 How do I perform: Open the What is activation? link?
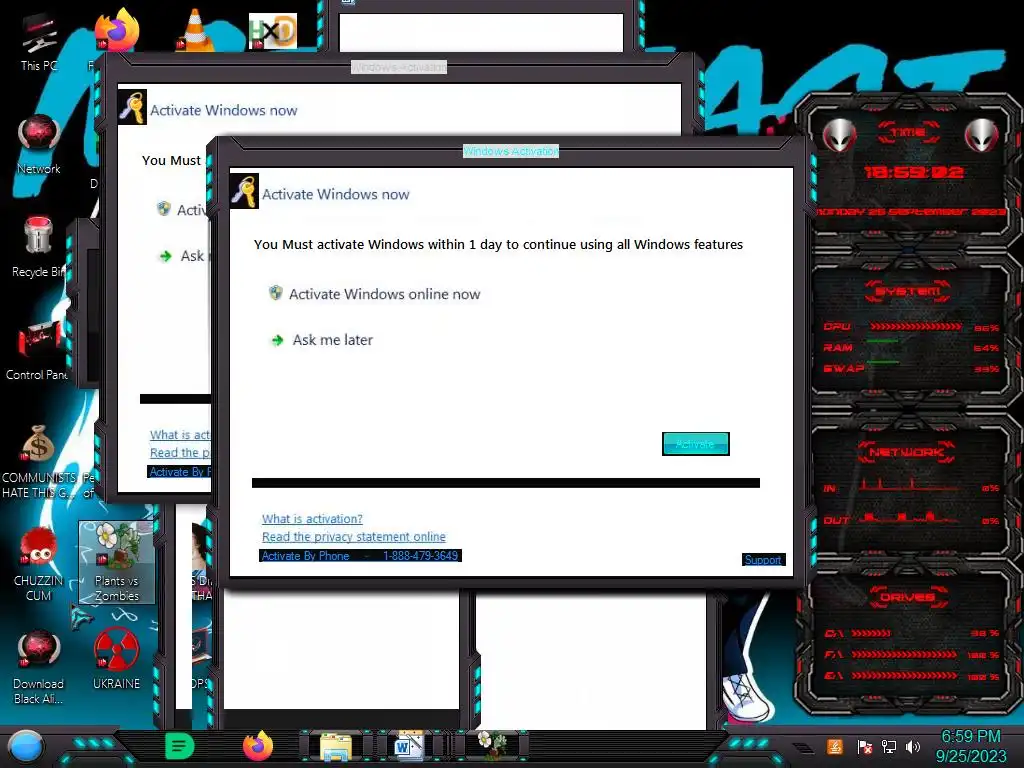click(312, 519)
